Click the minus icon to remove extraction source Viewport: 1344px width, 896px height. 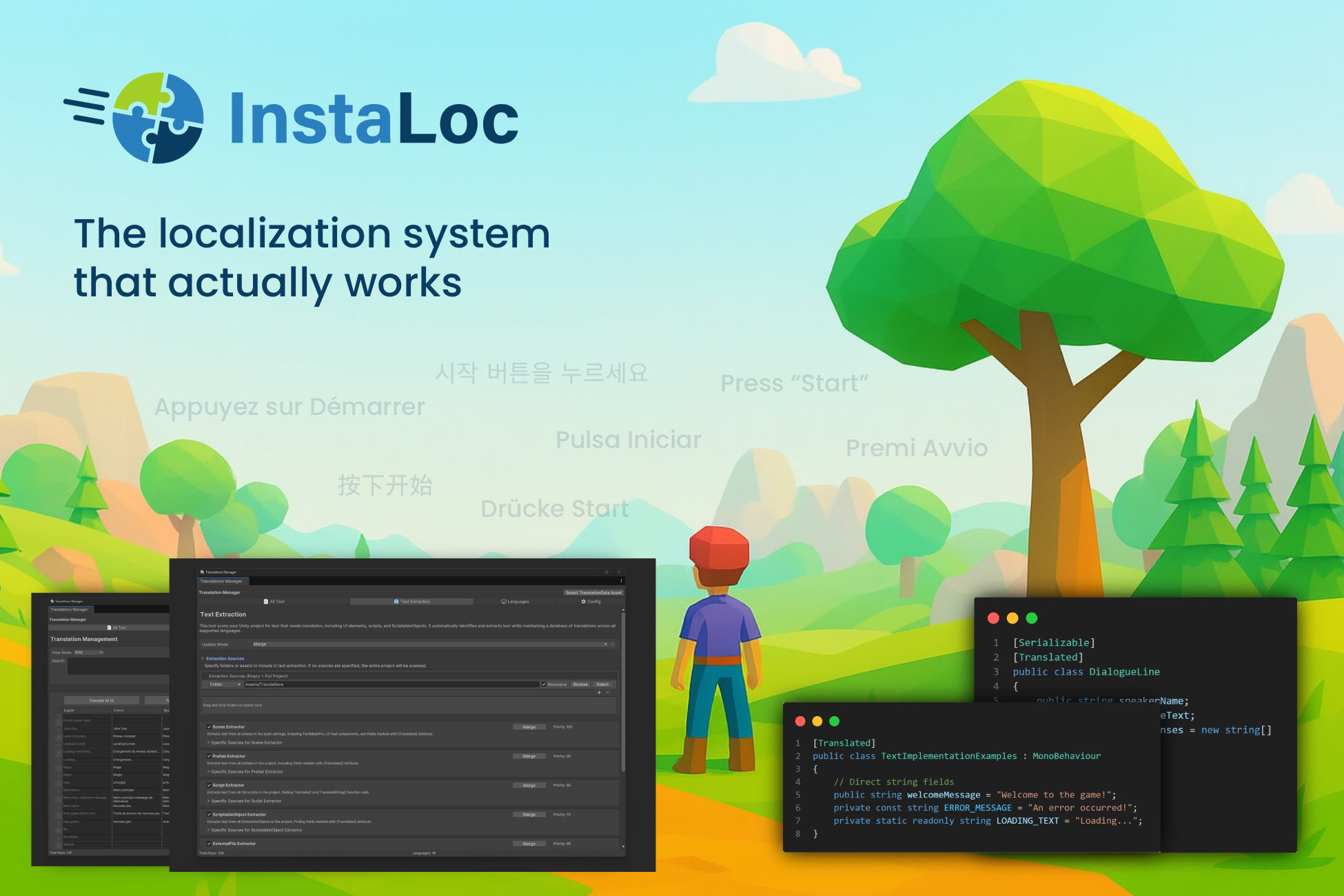coord(607,692)
